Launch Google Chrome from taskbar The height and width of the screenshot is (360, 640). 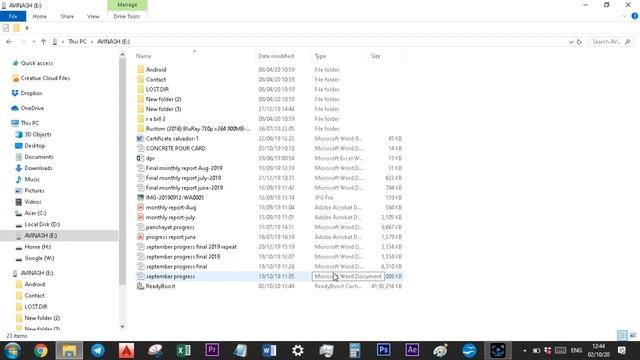[x=40, y=351]
